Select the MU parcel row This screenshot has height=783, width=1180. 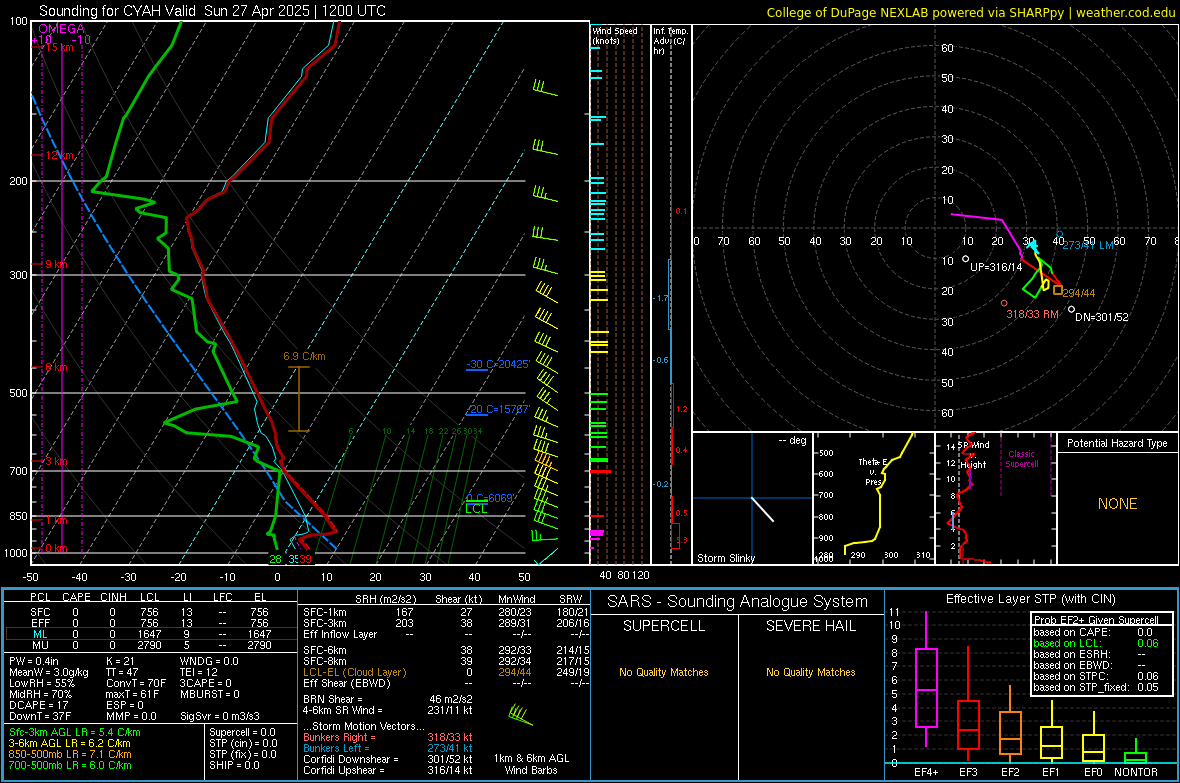[x=150, y=645]
